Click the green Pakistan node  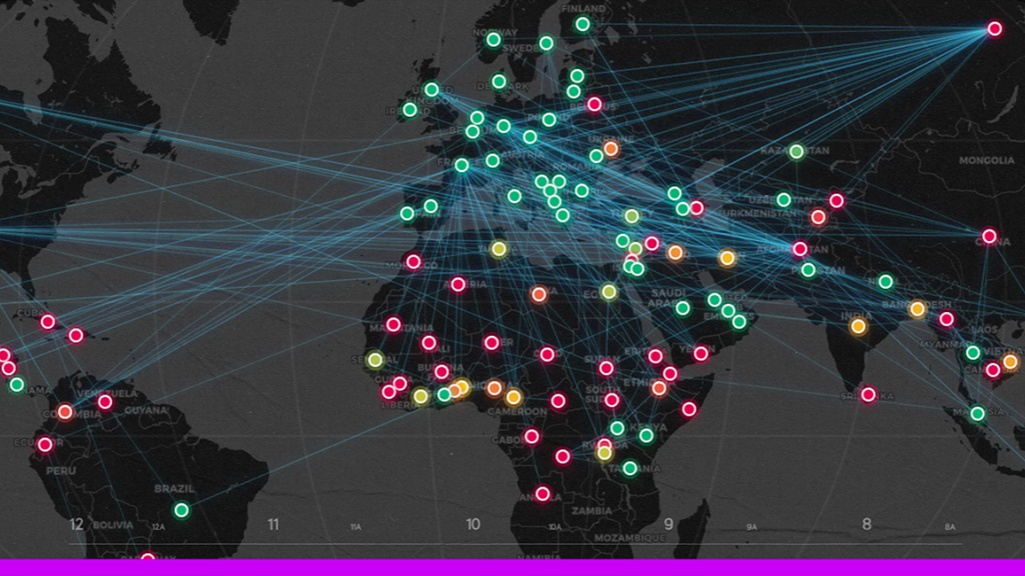[x=808, y=270]
